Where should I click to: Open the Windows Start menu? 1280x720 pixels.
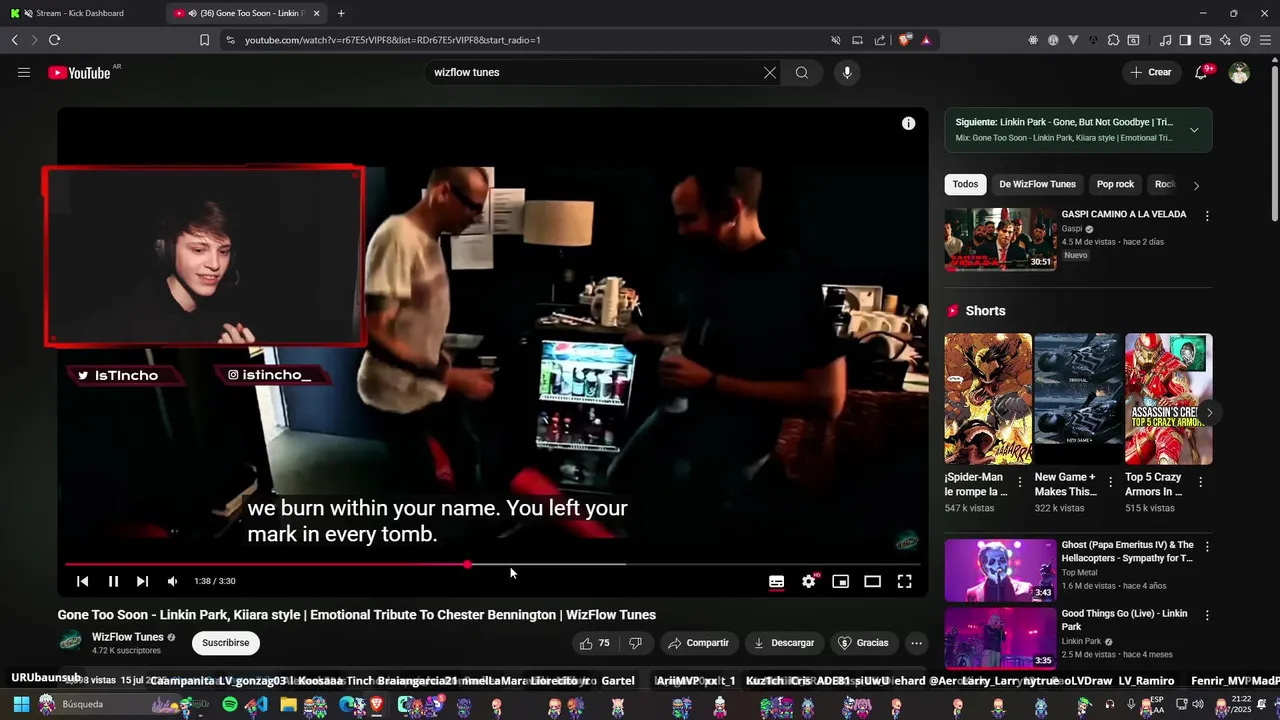click(x=20, y=704)
